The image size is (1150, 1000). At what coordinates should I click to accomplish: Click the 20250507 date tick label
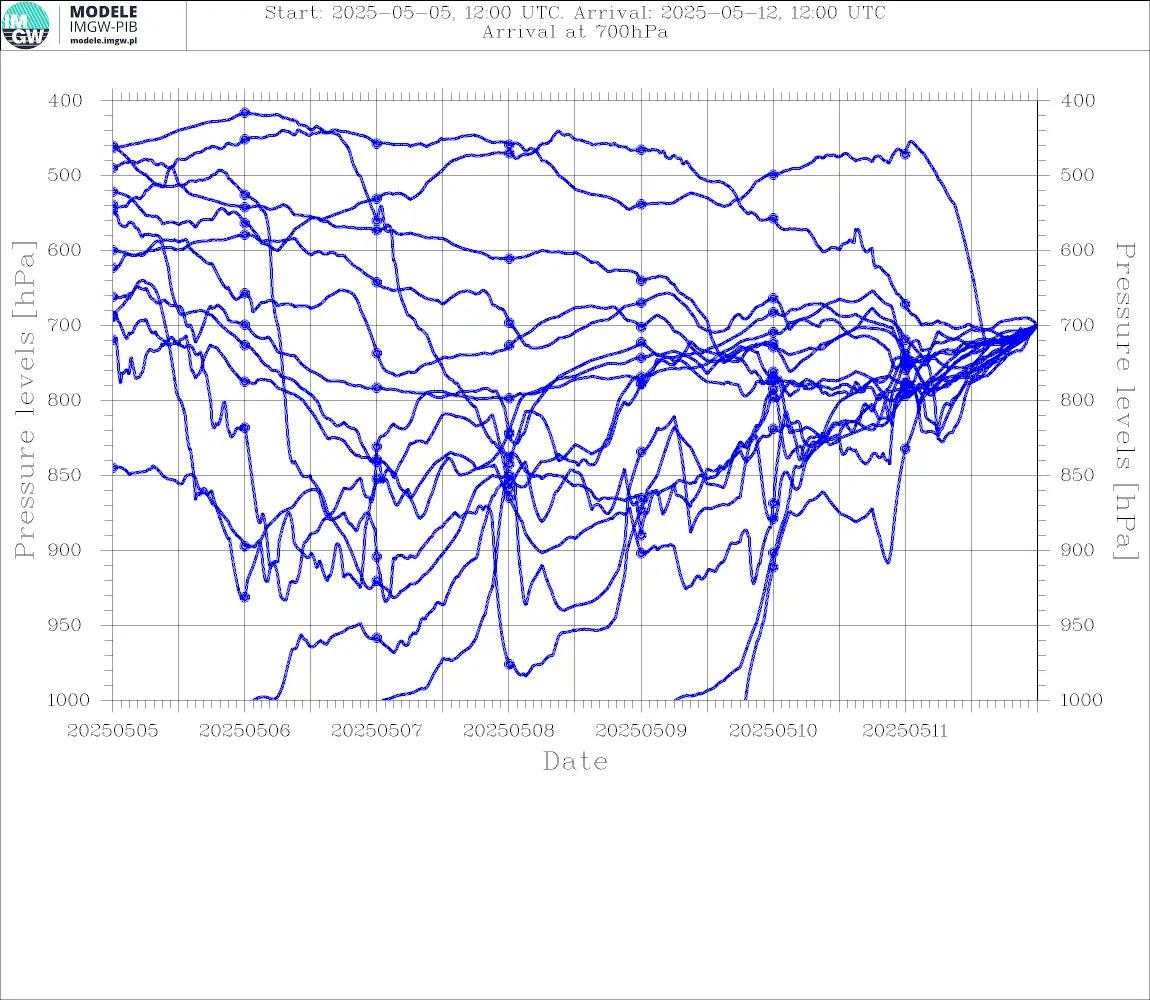pos(377,731)
